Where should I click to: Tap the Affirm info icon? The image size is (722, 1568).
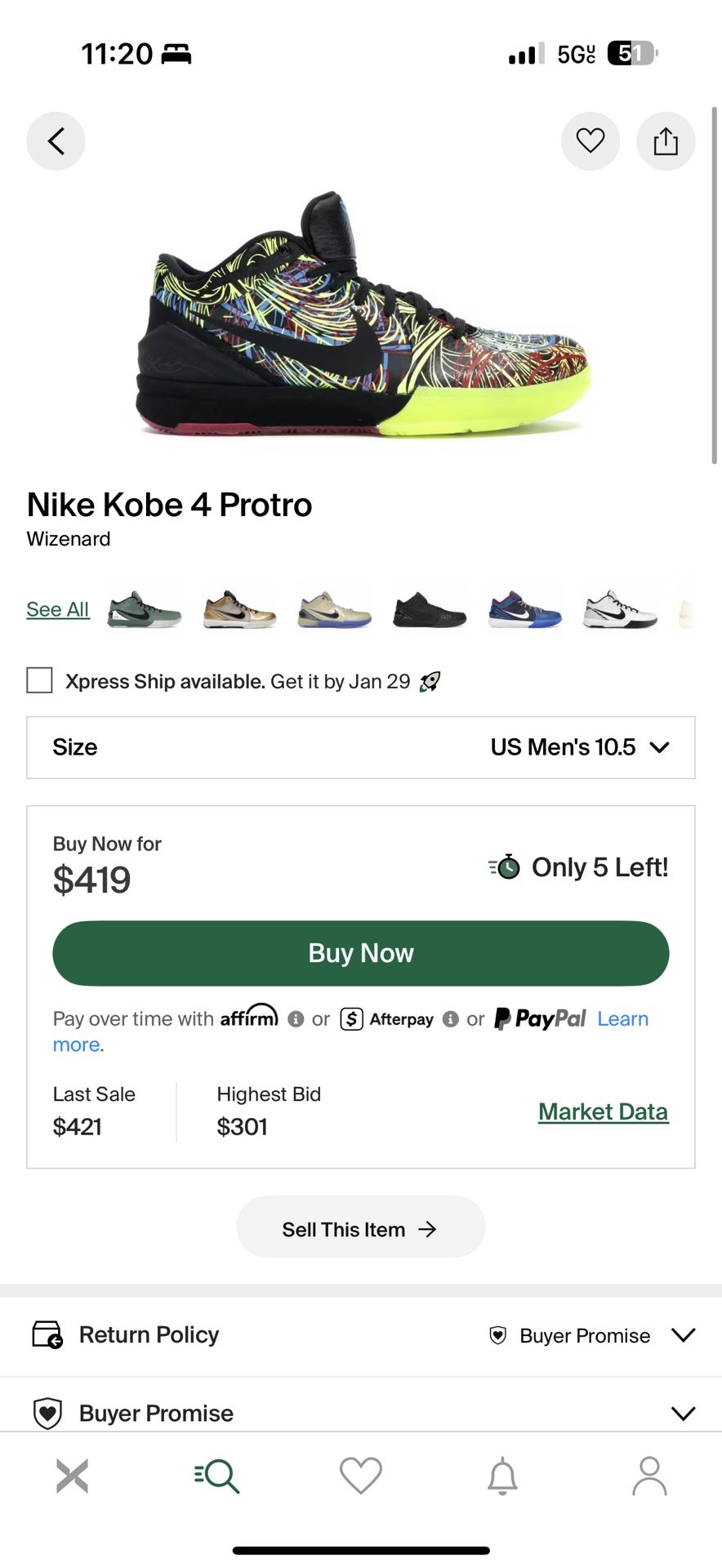click(296, 1019)
